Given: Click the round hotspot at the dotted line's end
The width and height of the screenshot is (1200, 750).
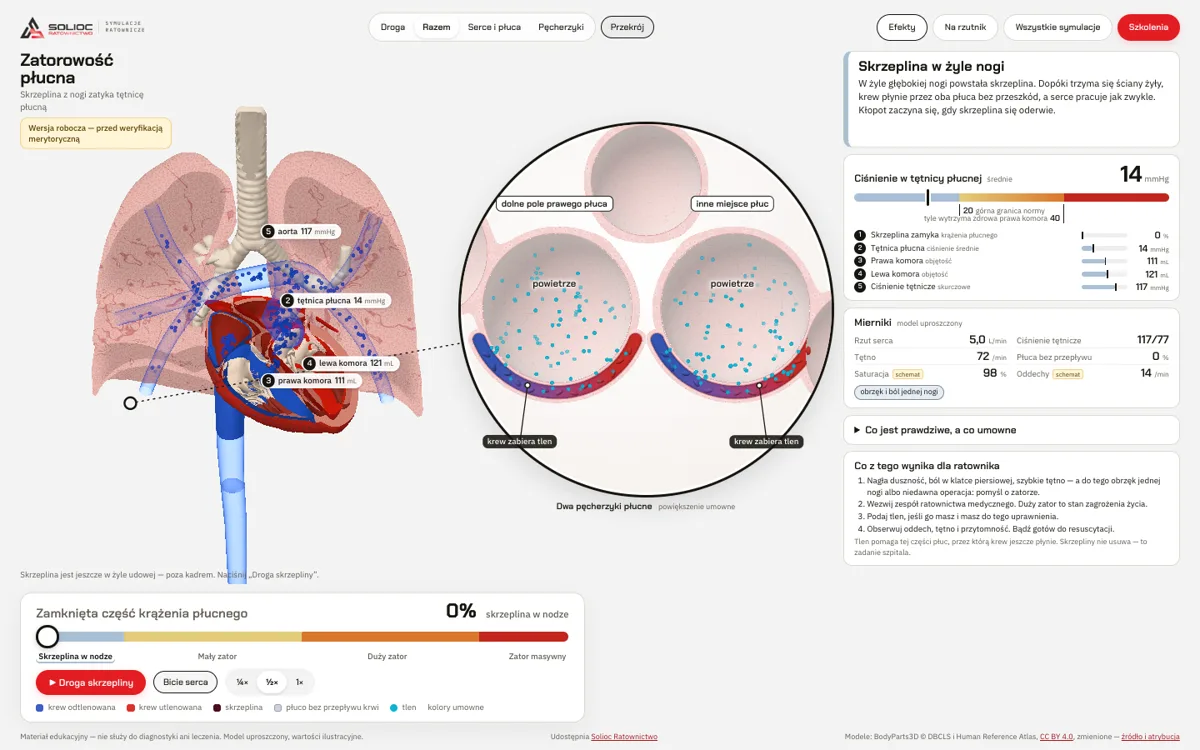Looking at the screenshot, I should [130, 403].
